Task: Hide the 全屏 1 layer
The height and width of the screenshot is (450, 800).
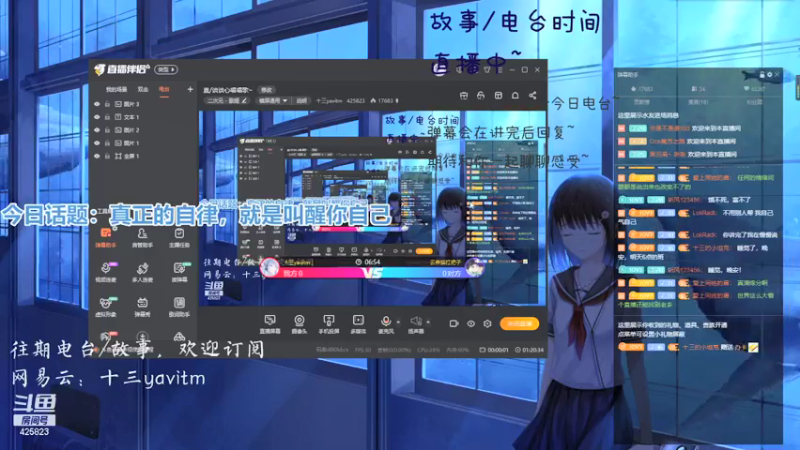Action: [96, 156]
